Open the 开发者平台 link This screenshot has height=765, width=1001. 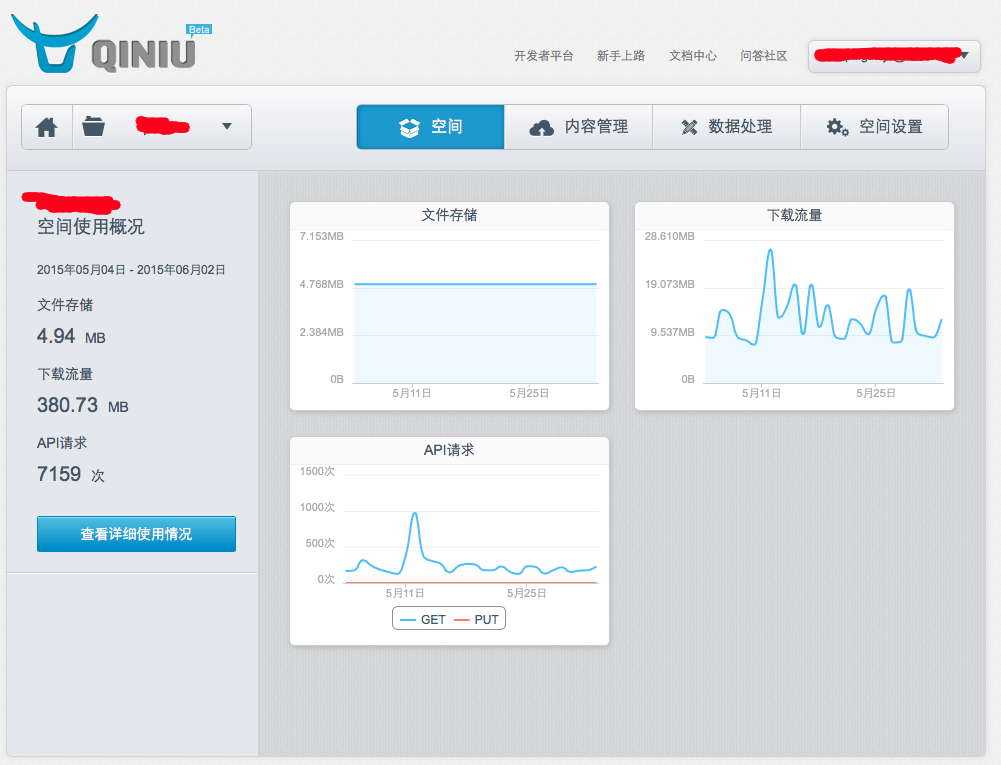[543, 56]
